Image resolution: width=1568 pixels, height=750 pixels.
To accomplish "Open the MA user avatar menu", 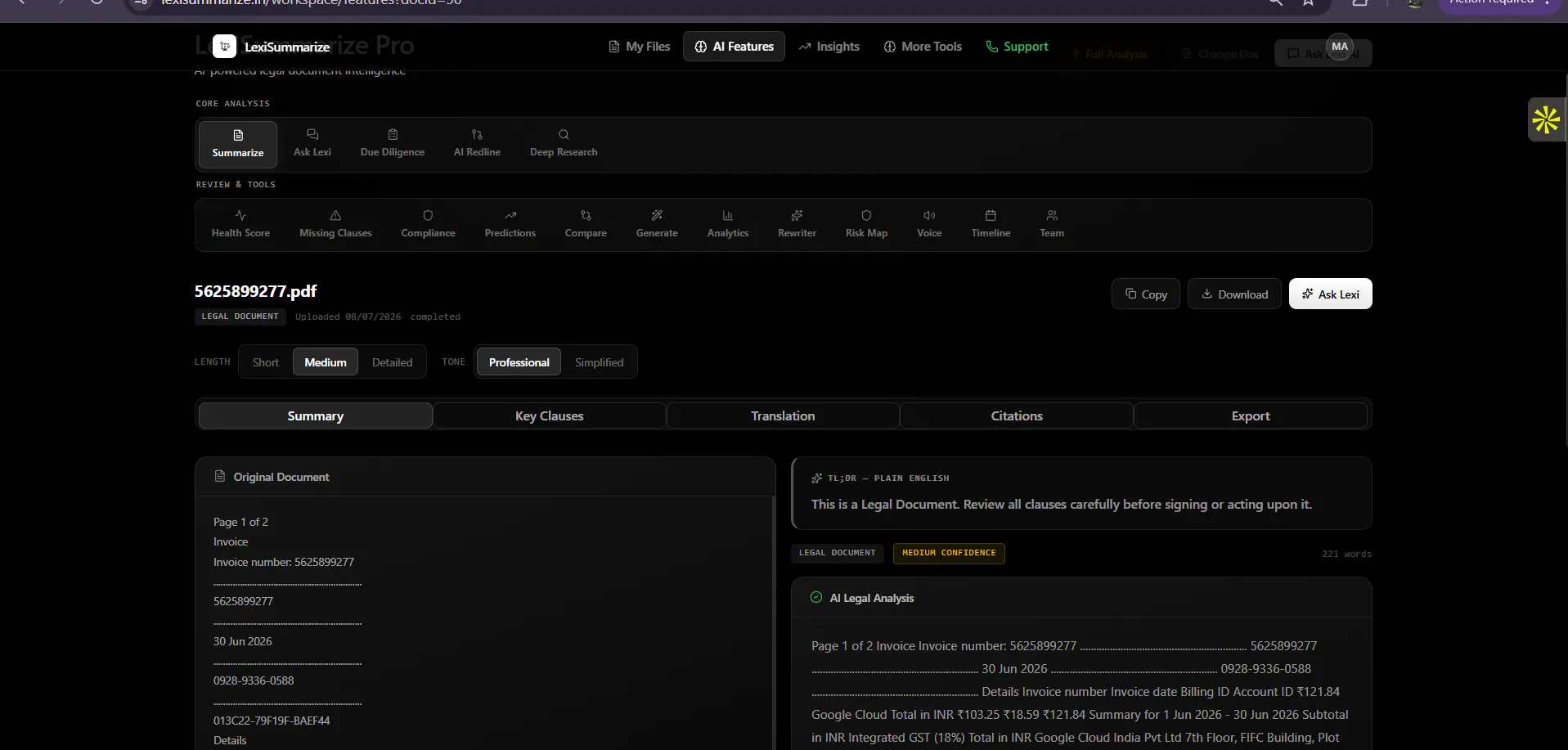I will 1340,47.
